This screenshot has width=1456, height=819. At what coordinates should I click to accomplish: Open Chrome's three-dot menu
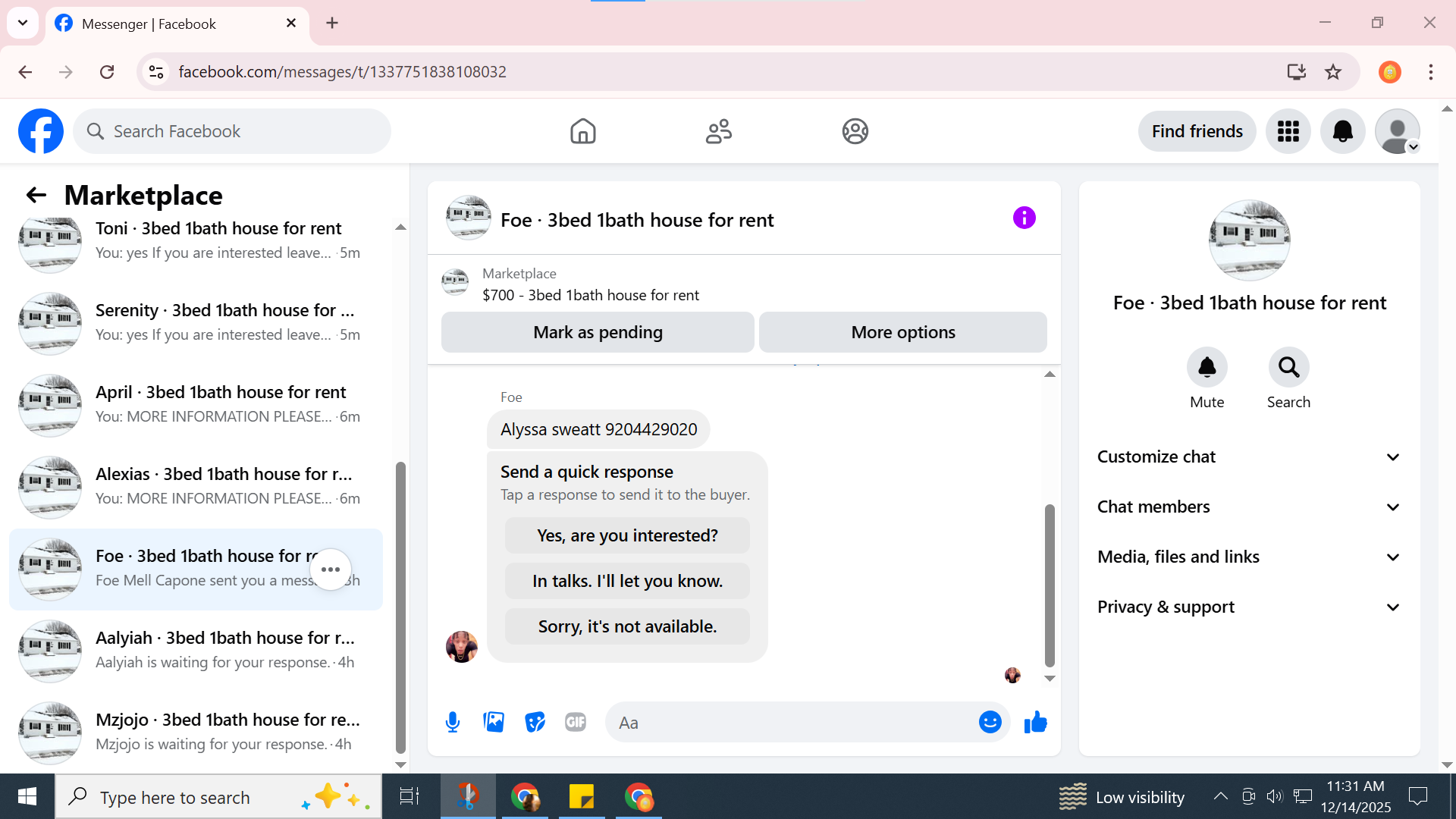click(1431, 72)
